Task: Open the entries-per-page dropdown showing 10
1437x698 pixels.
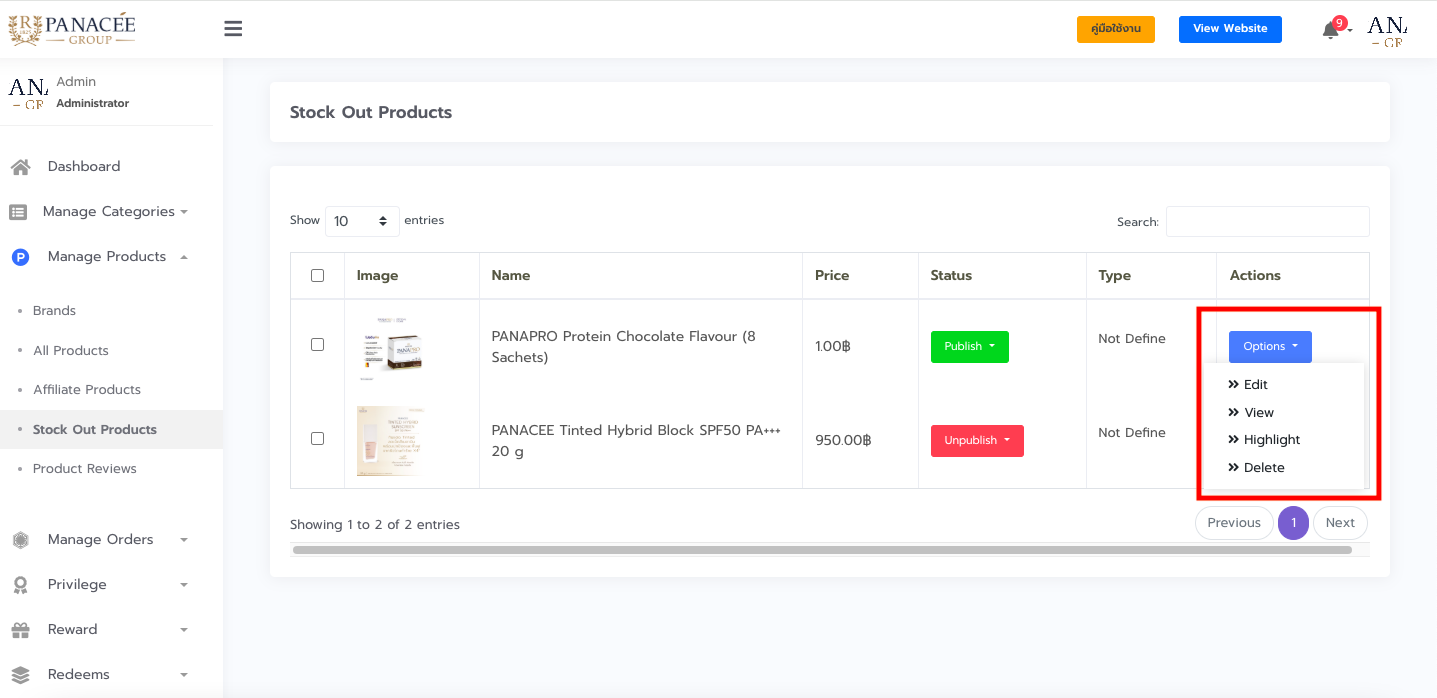Action: (x=362, y=221)
